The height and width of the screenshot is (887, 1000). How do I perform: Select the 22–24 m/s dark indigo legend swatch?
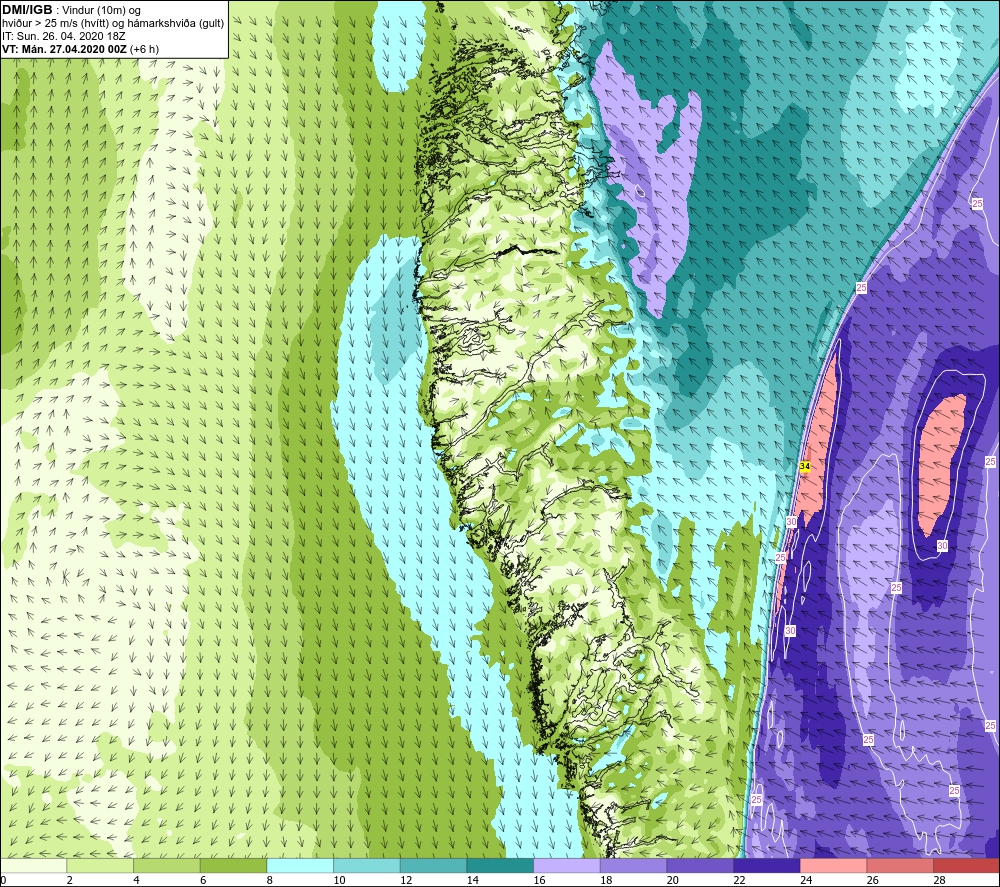[766, 865]
